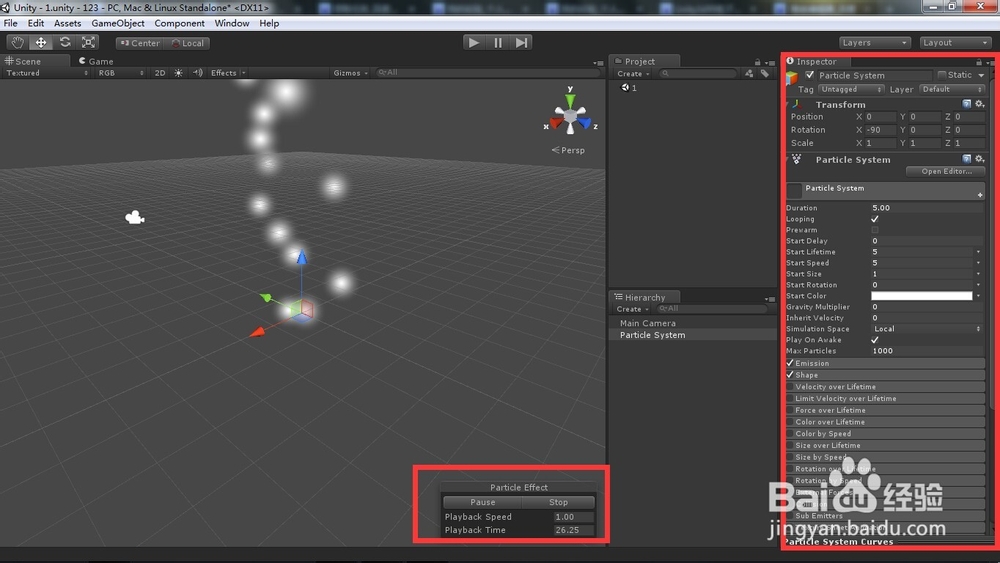
Task: Open Transform component gear settings
Action: click(980, 104)
